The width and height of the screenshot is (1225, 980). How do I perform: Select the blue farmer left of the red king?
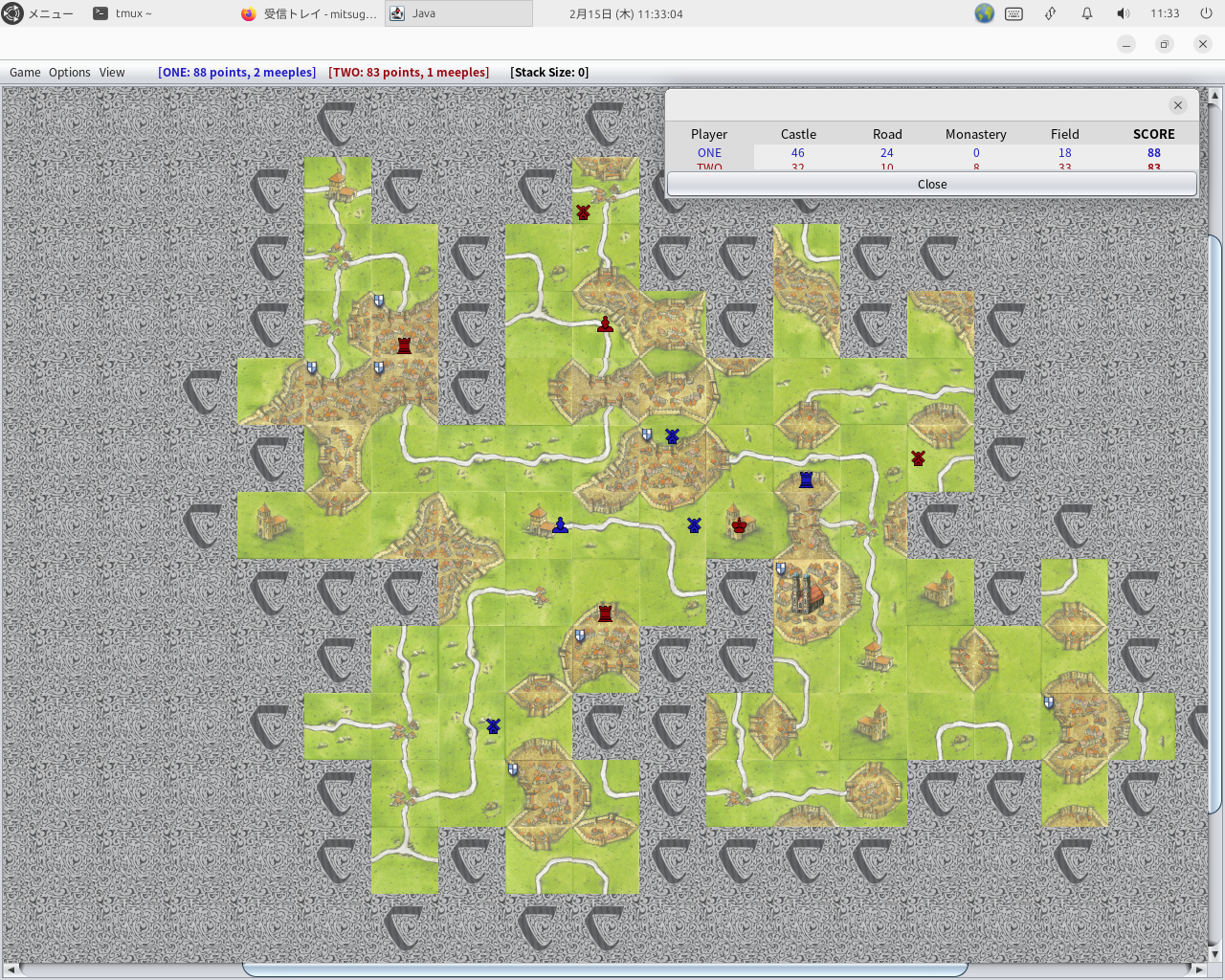(694, 524)
